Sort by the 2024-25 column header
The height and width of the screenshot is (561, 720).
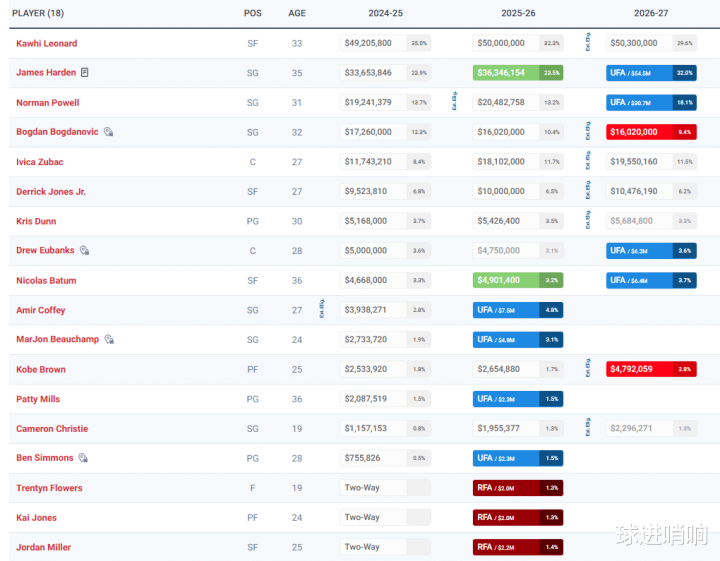click(385, 13)
